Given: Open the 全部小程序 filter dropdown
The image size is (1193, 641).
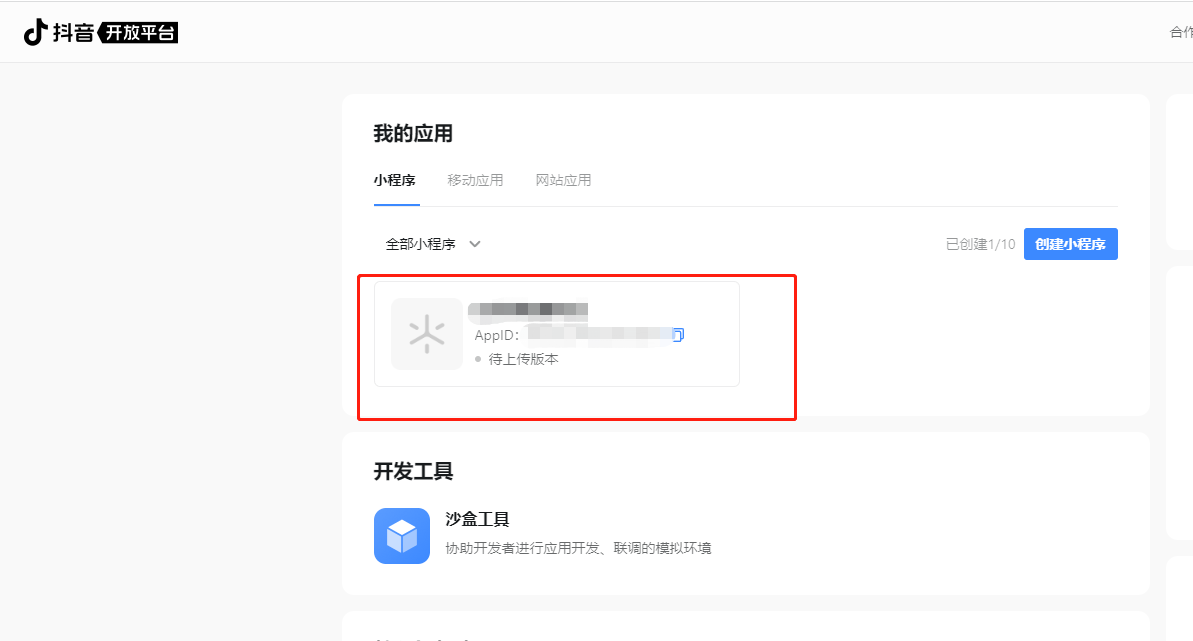Looking at the screenshot, I should pyautogui.click(x=433, y=244).
